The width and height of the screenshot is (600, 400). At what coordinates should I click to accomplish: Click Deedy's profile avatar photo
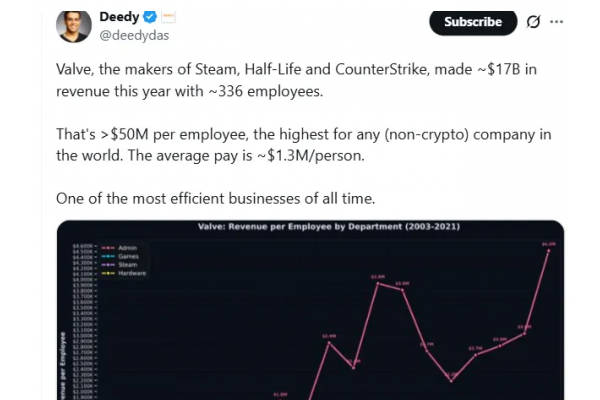(x=74, y=26)
